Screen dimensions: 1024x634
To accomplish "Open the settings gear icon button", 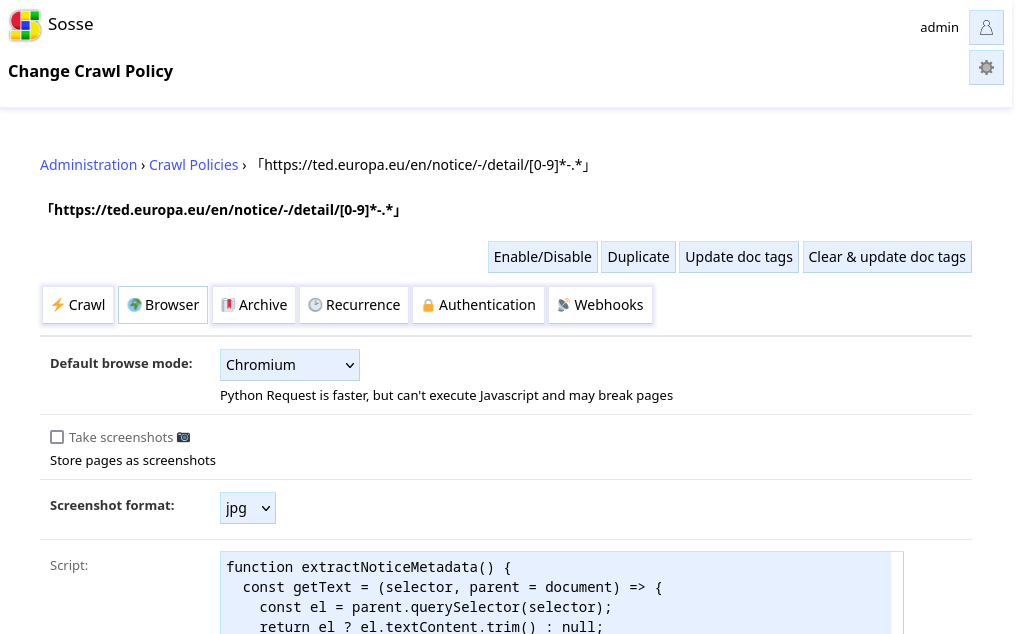I will [x=986, y=68].
